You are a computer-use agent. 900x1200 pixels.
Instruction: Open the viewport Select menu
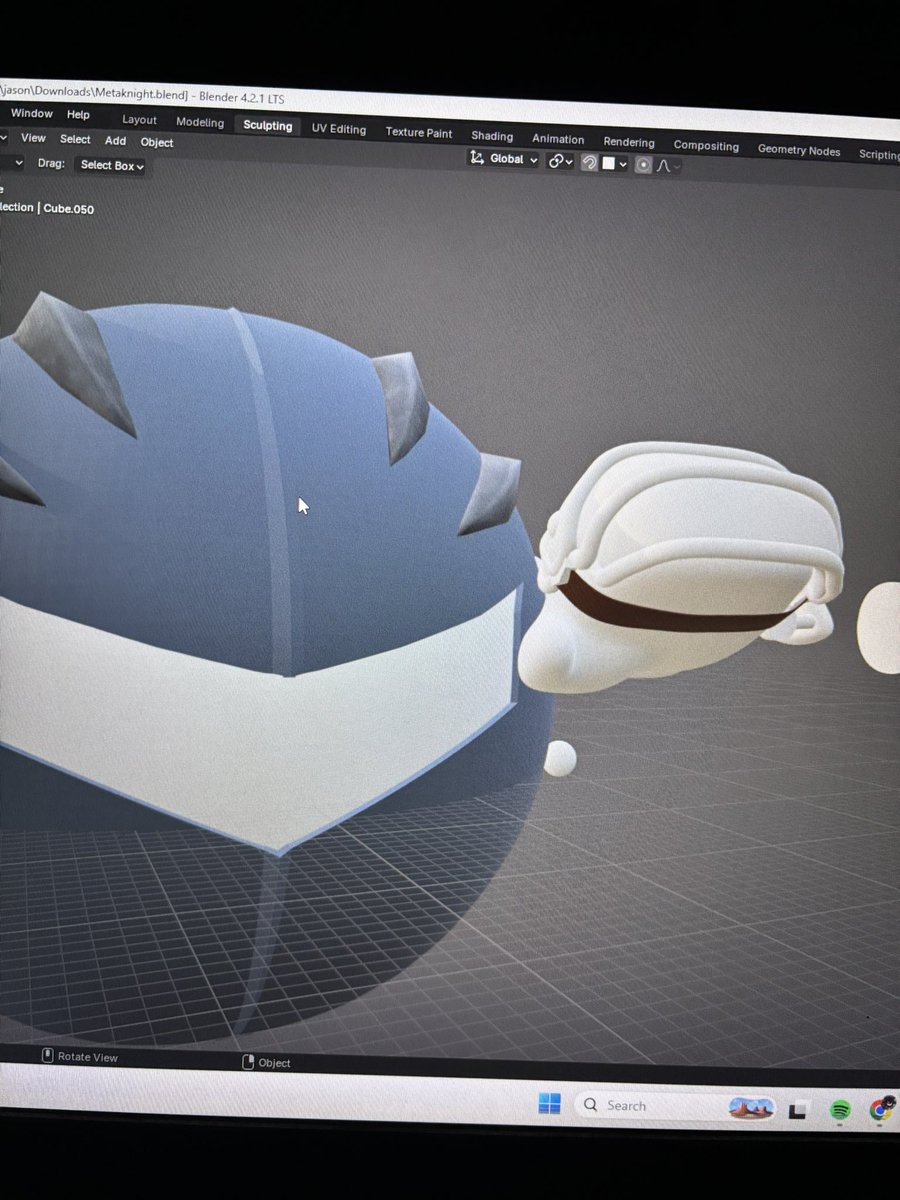(75, 140)
